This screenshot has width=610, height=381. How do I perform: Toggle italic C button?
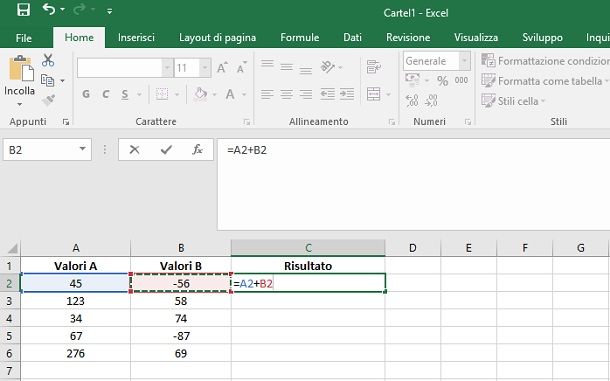105,94
